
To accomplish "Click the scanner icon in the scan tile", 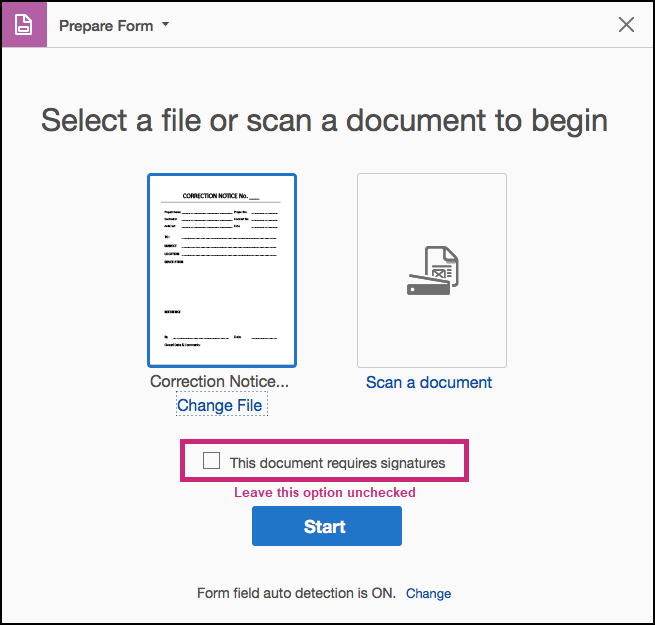I will 432,270.
